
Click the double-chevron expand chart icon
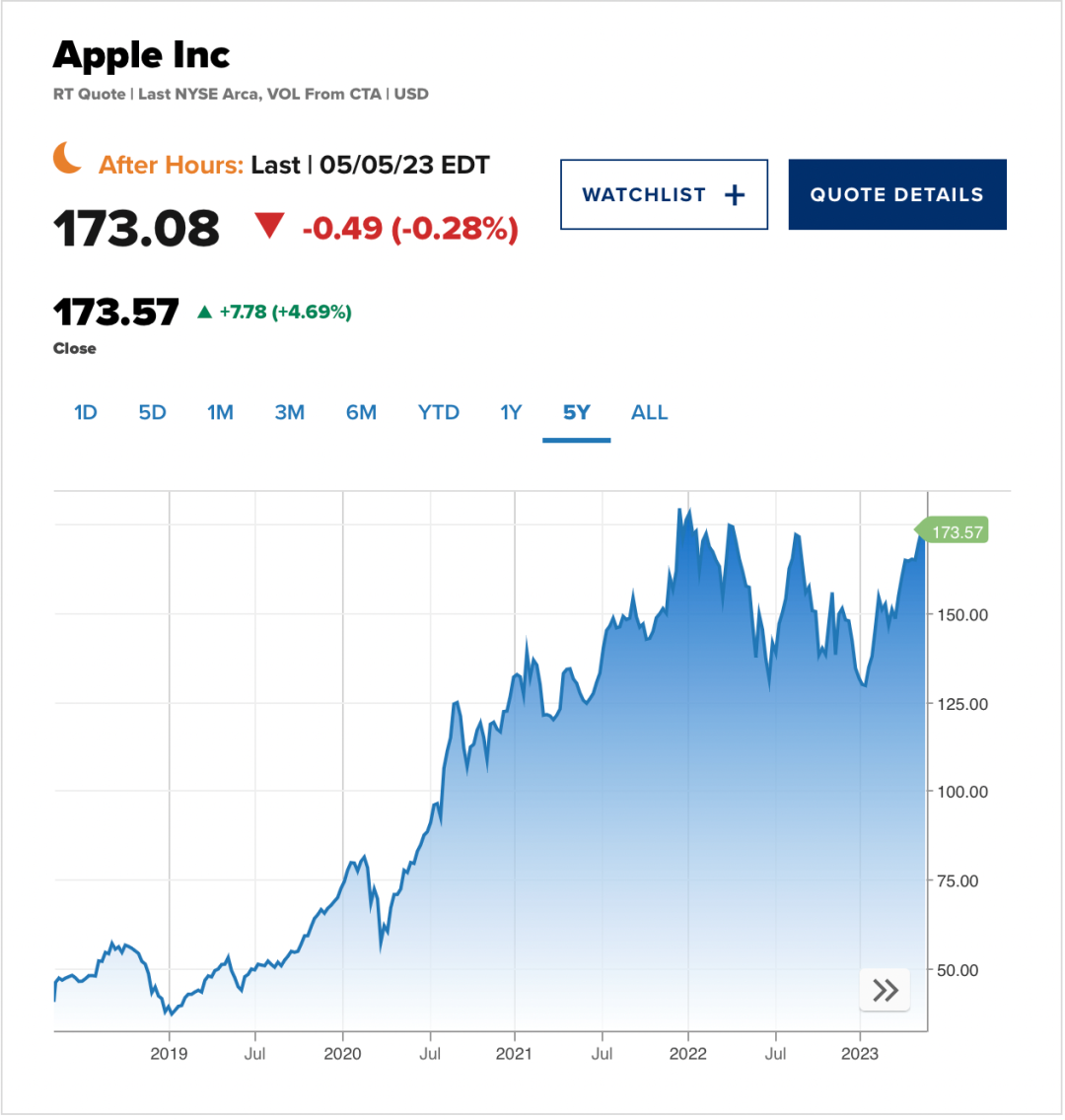click(886, 992)
